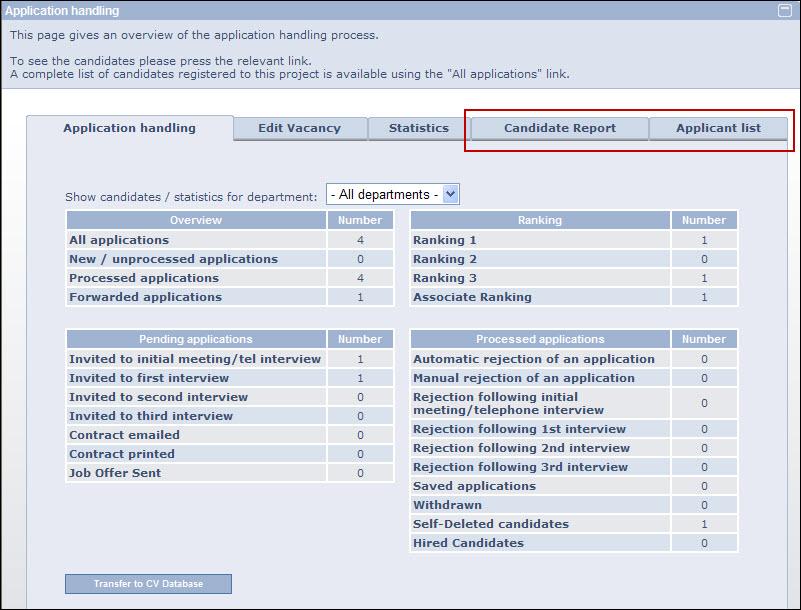Click the count beside Forwarded applications
The height and width of the screenshot is (610, 801).
360,297
